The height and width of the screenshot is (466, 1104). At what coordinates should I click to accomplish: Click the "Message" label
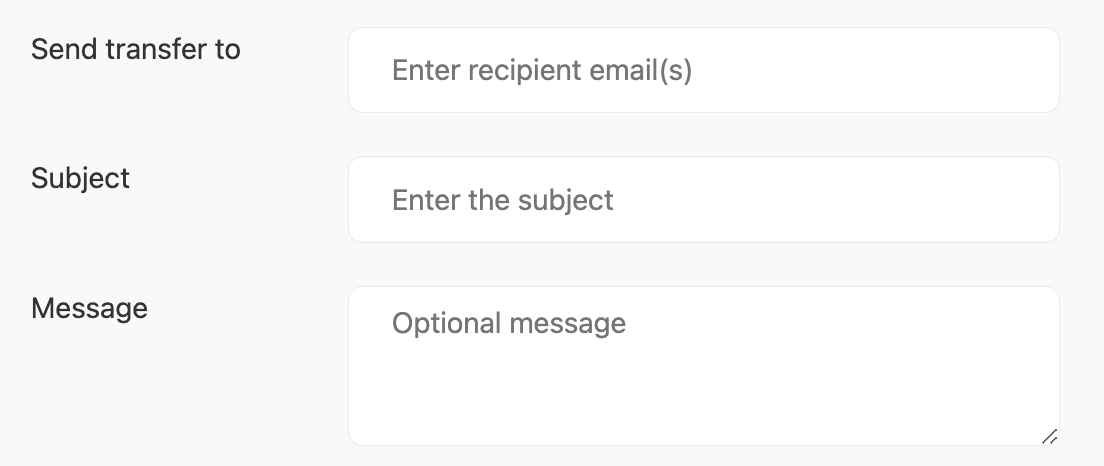[90, 308]
